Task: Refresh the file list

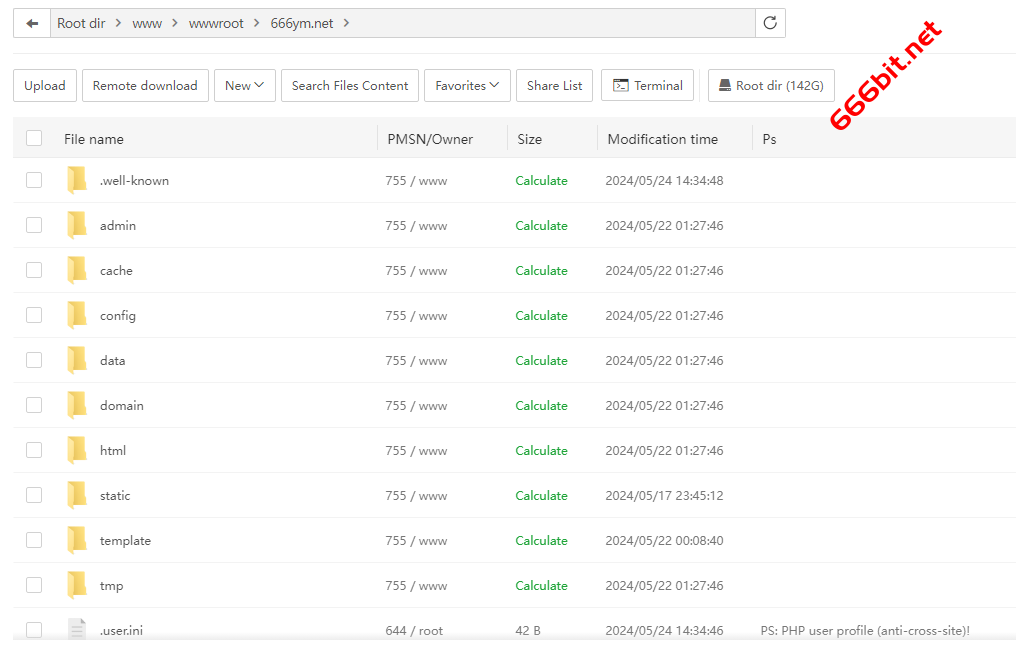Action: point(770,23)
